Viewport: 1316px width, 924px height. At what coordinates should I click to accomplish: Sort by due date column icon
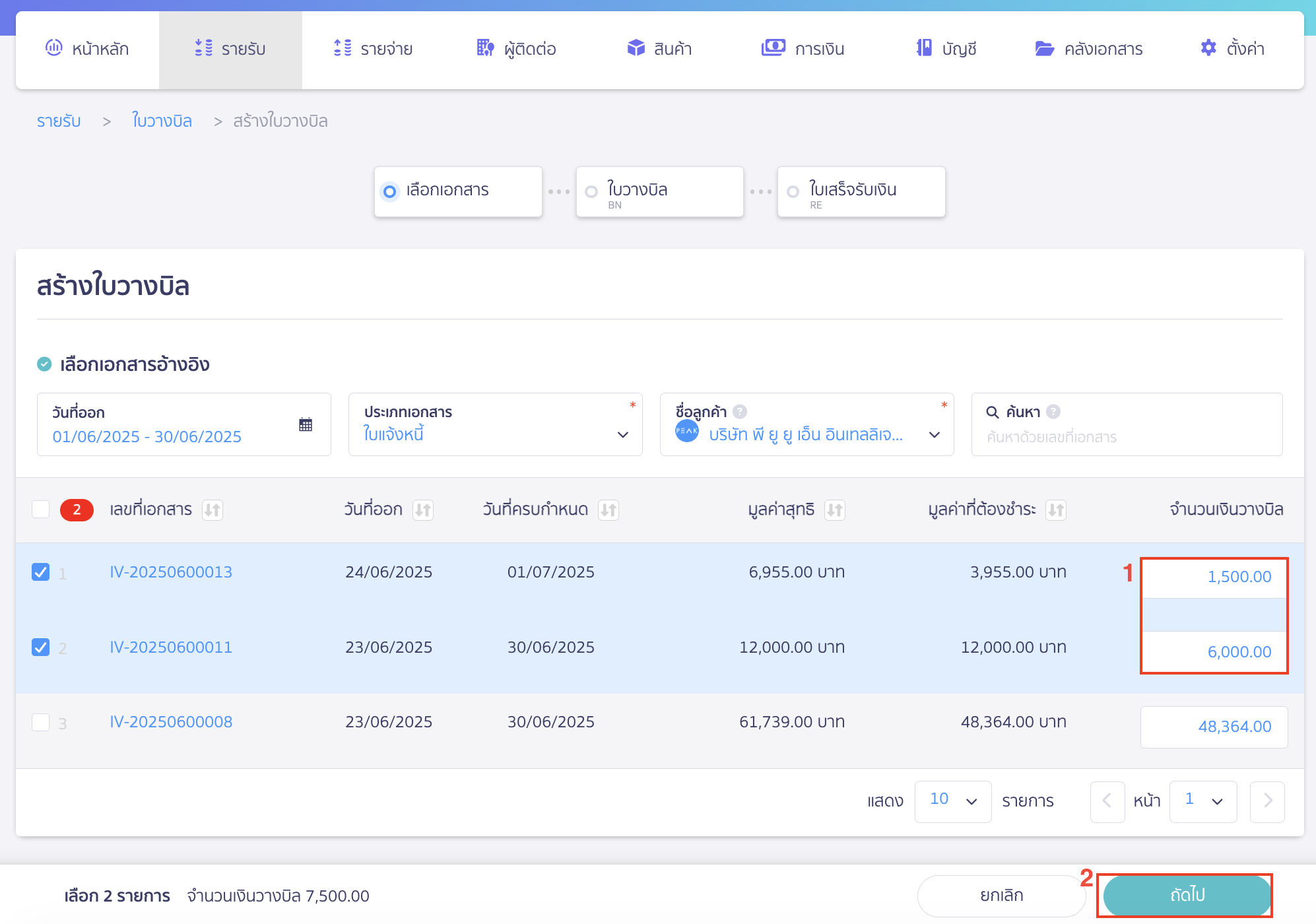point(608,510)
